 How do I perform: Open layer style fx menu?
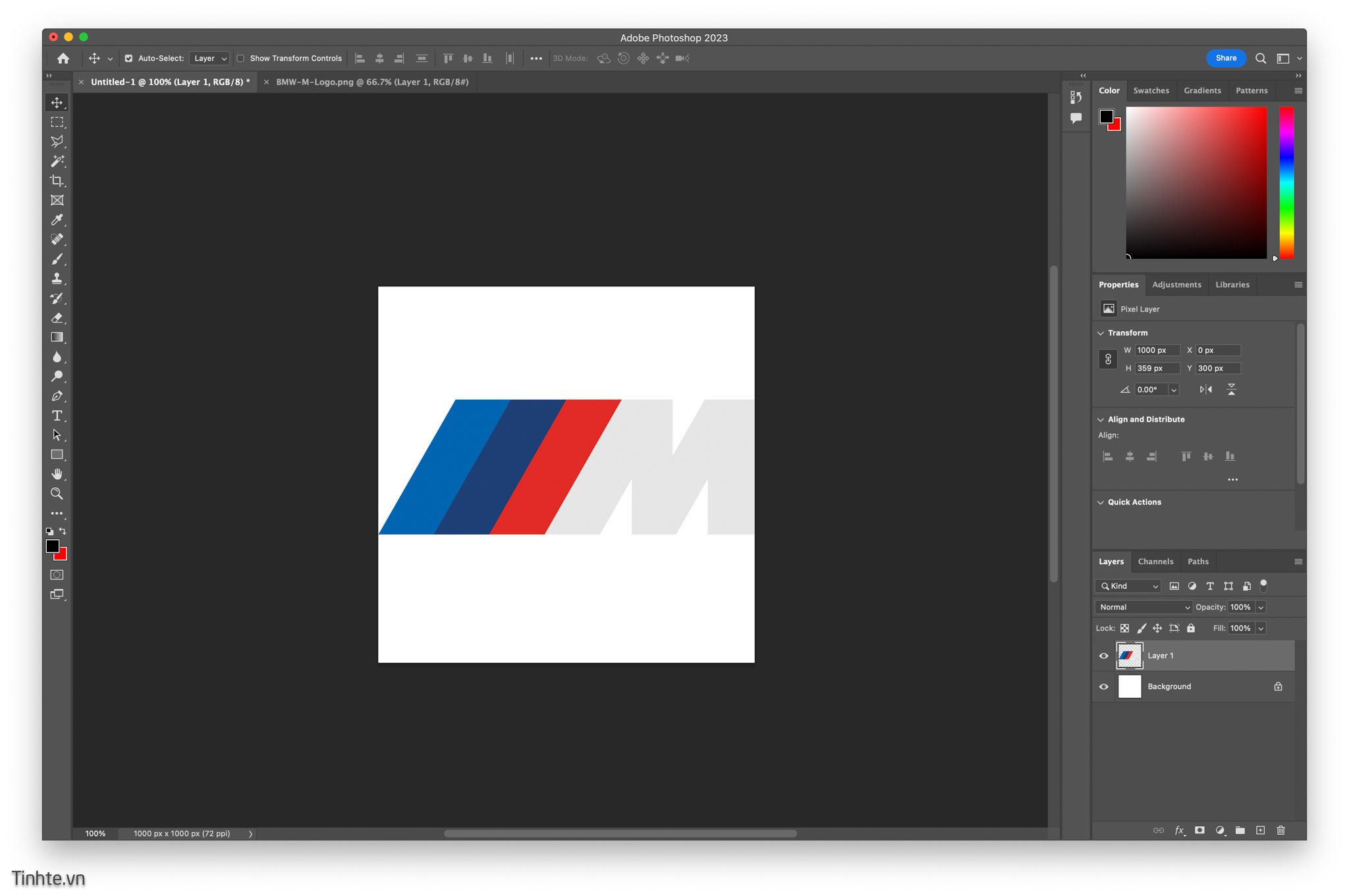point(1180,830)
